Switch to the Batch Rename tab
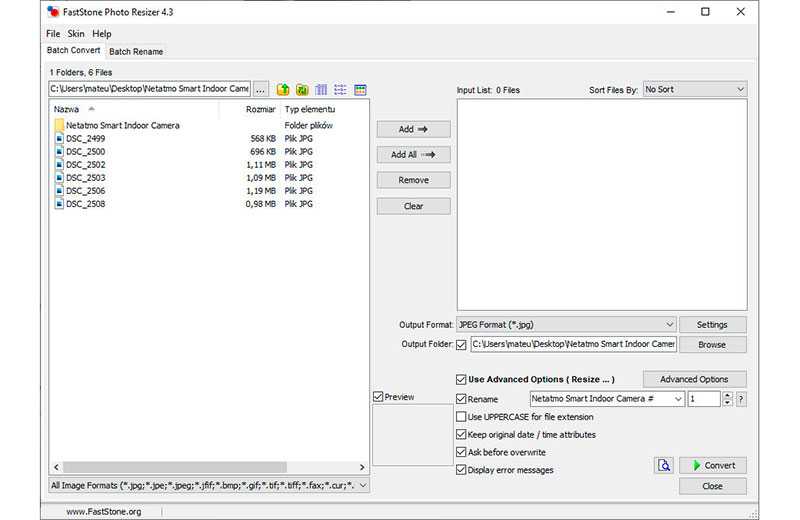This screenshot has height=520, width=800. pos(136,52)
